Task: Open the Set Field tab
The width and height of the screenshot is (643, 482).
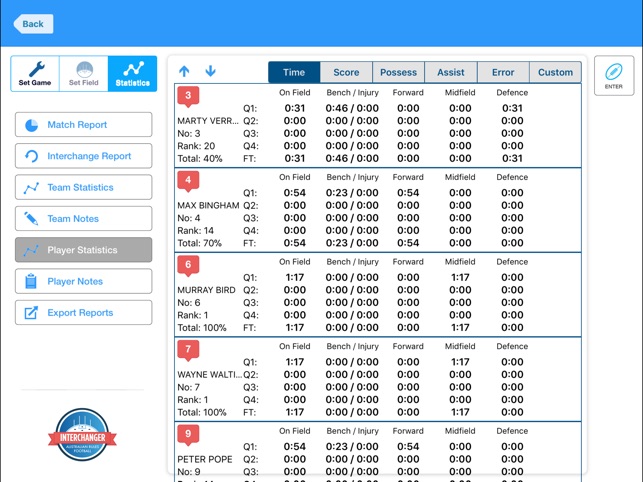Action: pos(84,74)
